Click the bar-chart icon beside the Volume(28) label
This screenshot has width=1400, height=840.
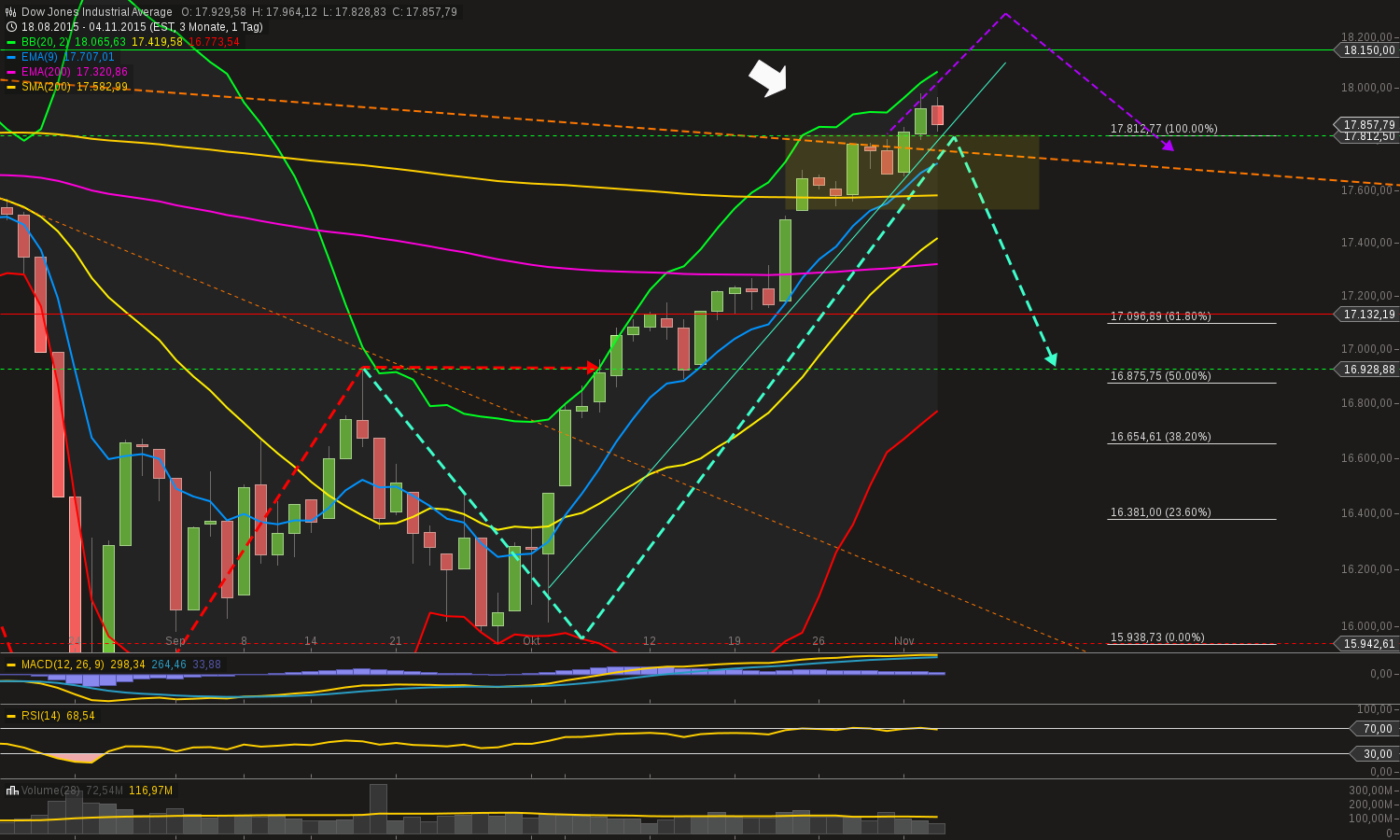click(x=12, y=791)
